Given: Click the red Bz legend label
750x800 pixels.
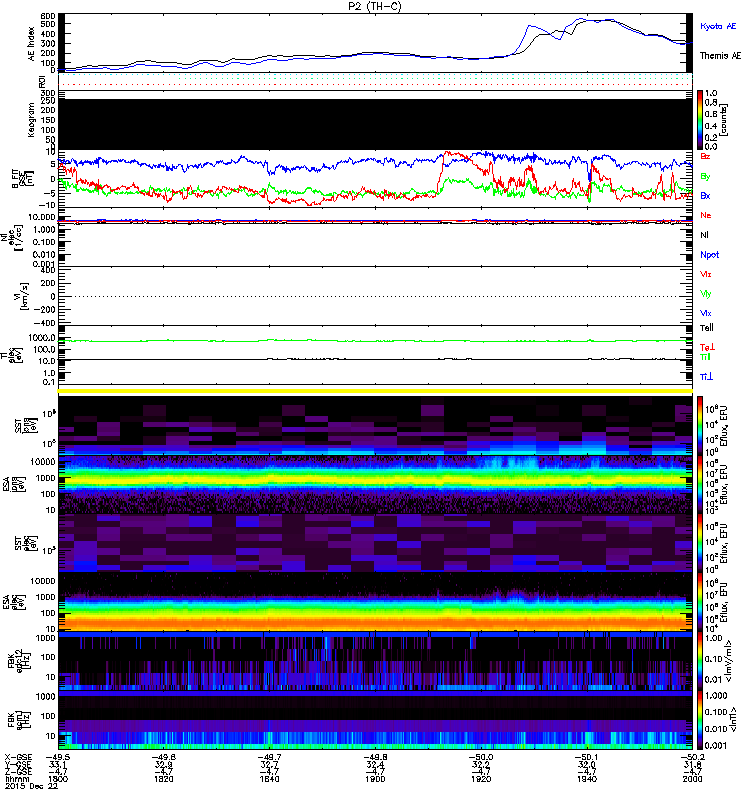Looking at the screenshot, I should [x=705, y=156].
